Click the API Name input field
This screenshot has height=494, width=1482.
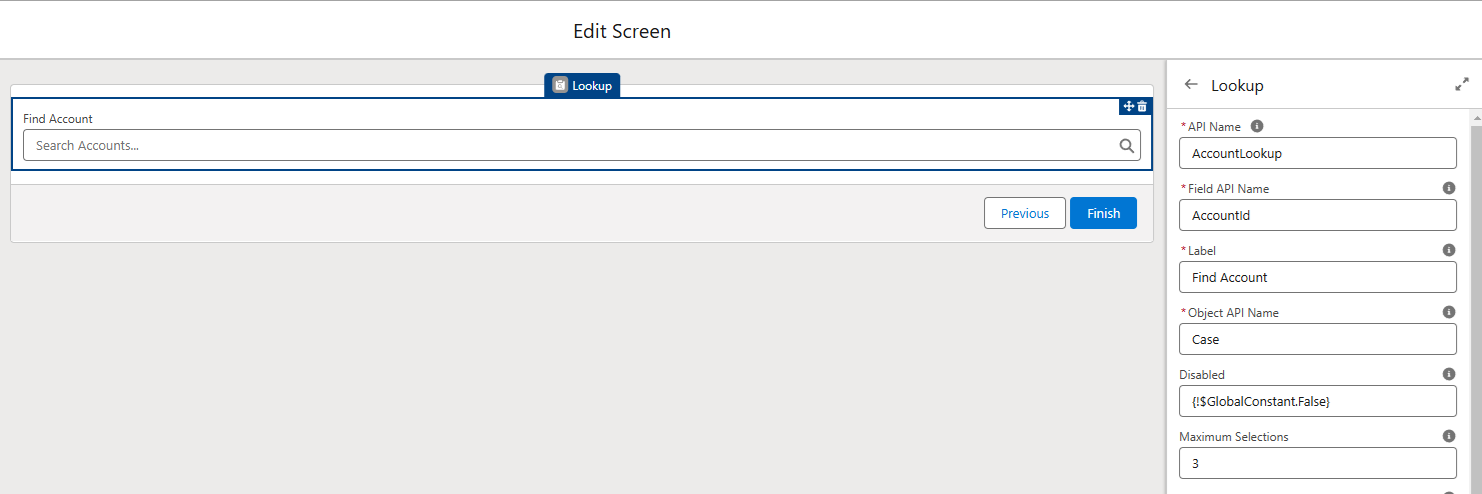coord(1317,153)
